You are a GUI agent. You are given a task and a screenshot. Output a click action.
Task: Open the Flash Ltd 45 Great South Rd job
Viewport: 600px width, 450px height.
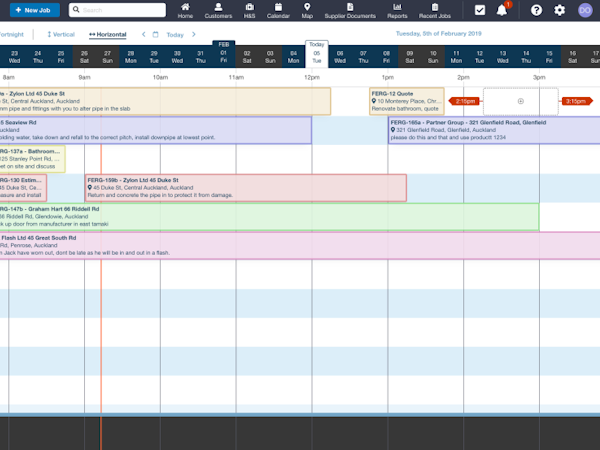point(300,245)
